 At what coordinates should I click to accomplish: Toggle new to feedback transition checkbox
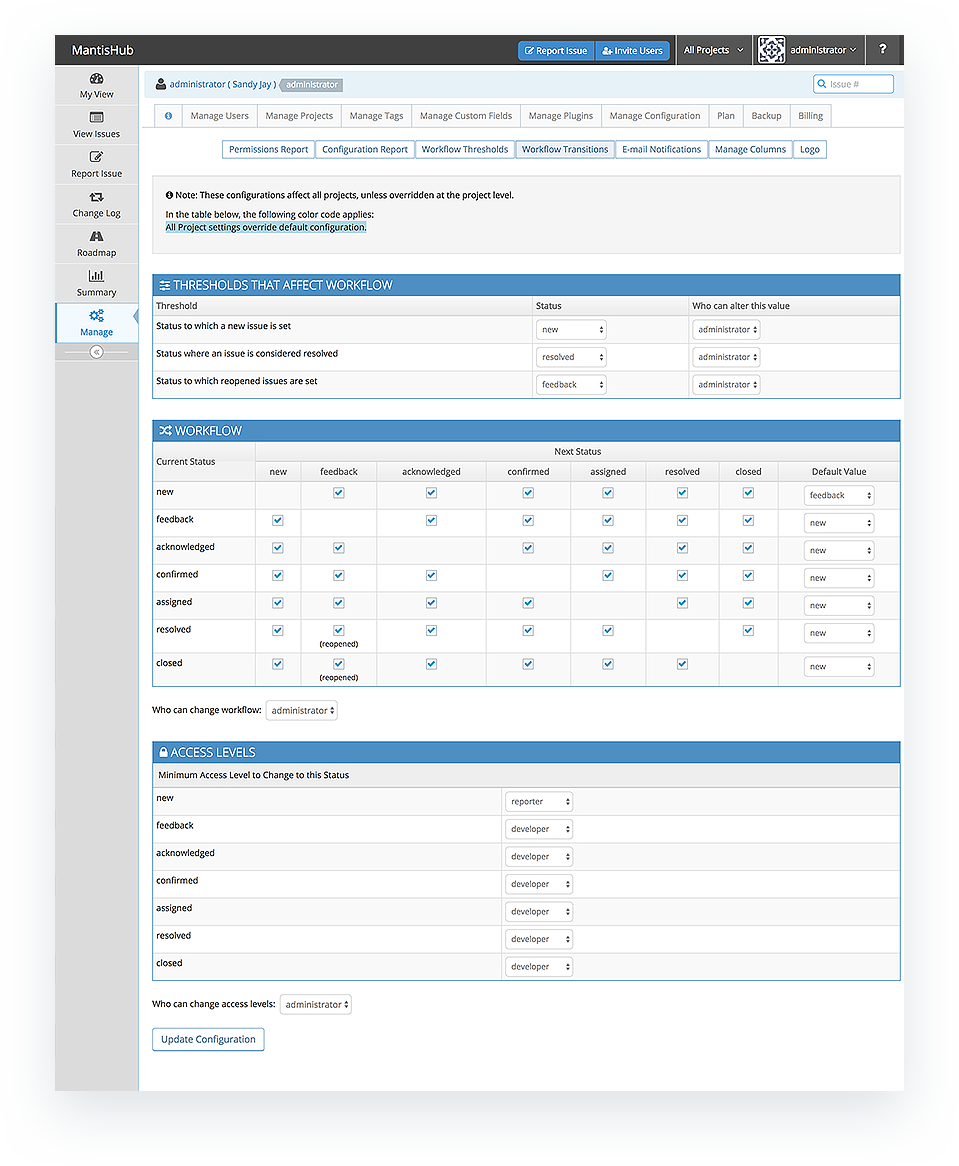(x=339, y=493)
